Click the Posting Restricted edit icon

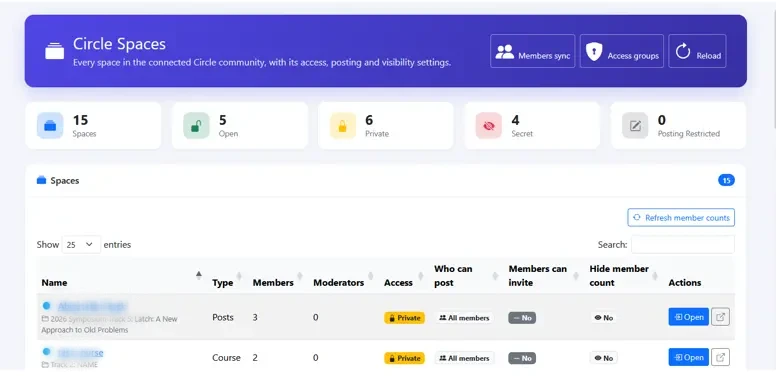pos(635,126)
